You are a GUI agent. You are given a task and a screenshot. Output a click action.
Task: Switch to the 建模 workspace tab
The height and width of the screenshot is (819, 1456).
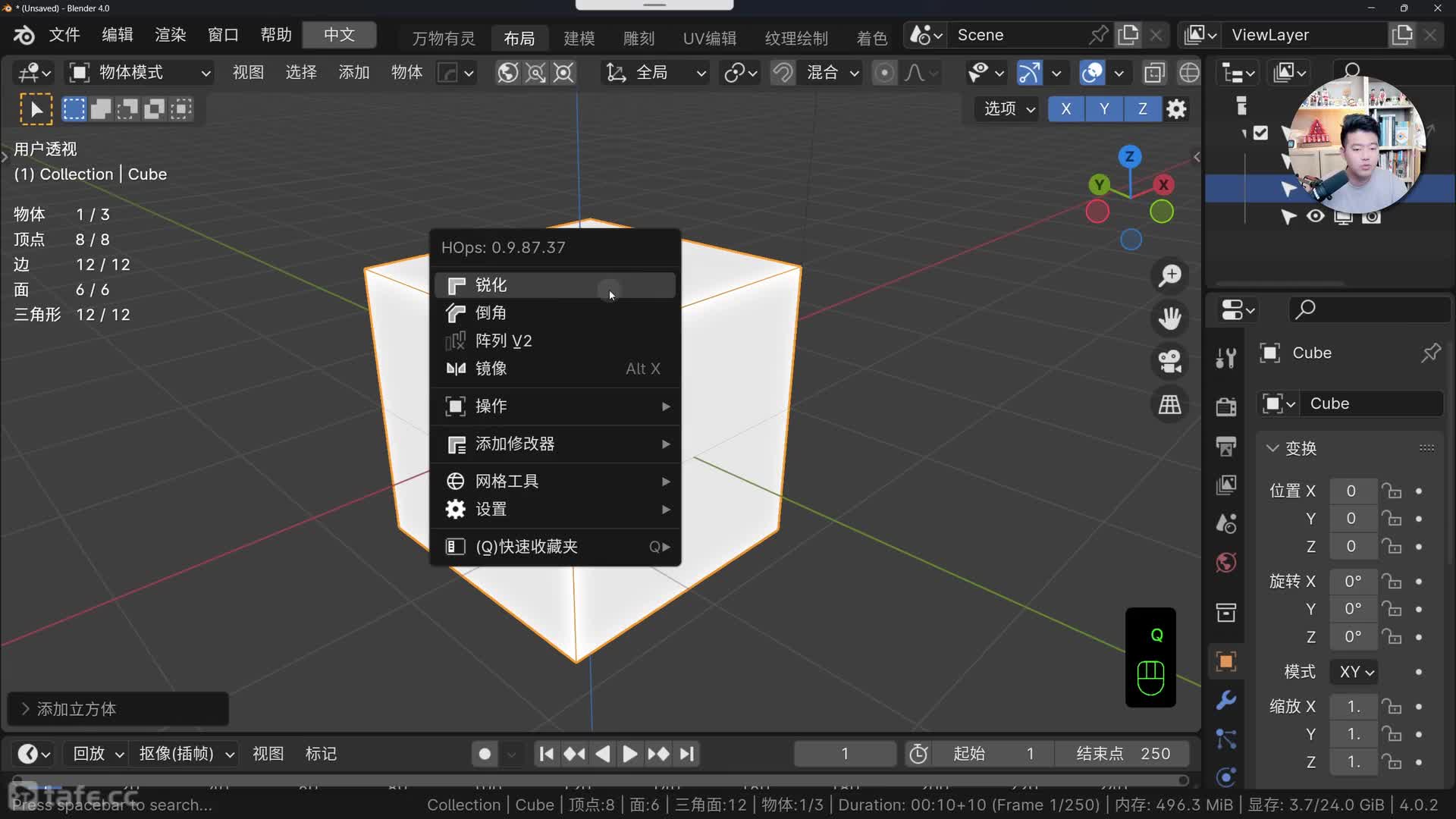pos(579,38)
